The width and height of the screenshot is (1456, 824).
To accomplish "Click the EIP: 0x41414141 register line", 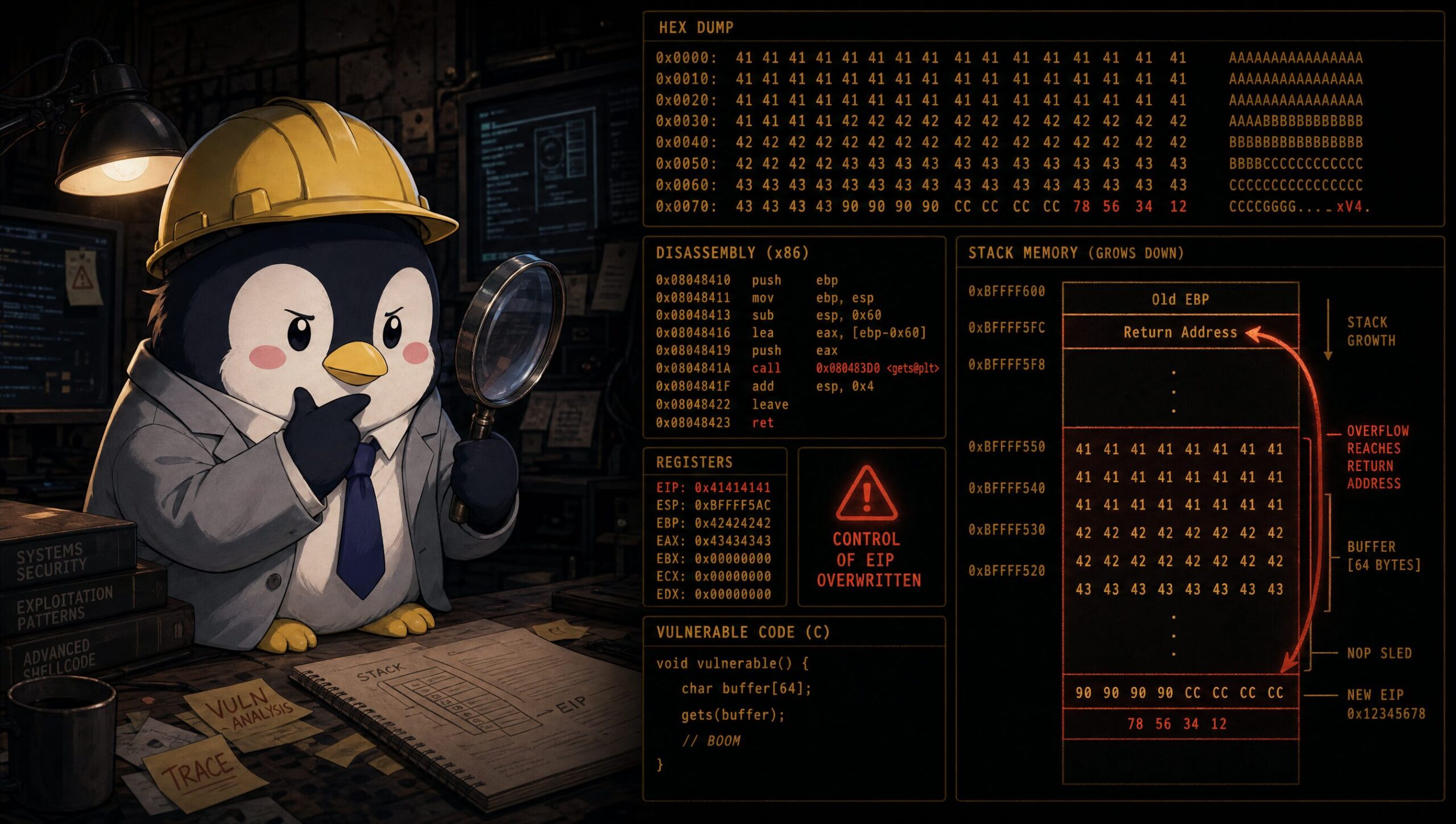I will click(713, 487).
